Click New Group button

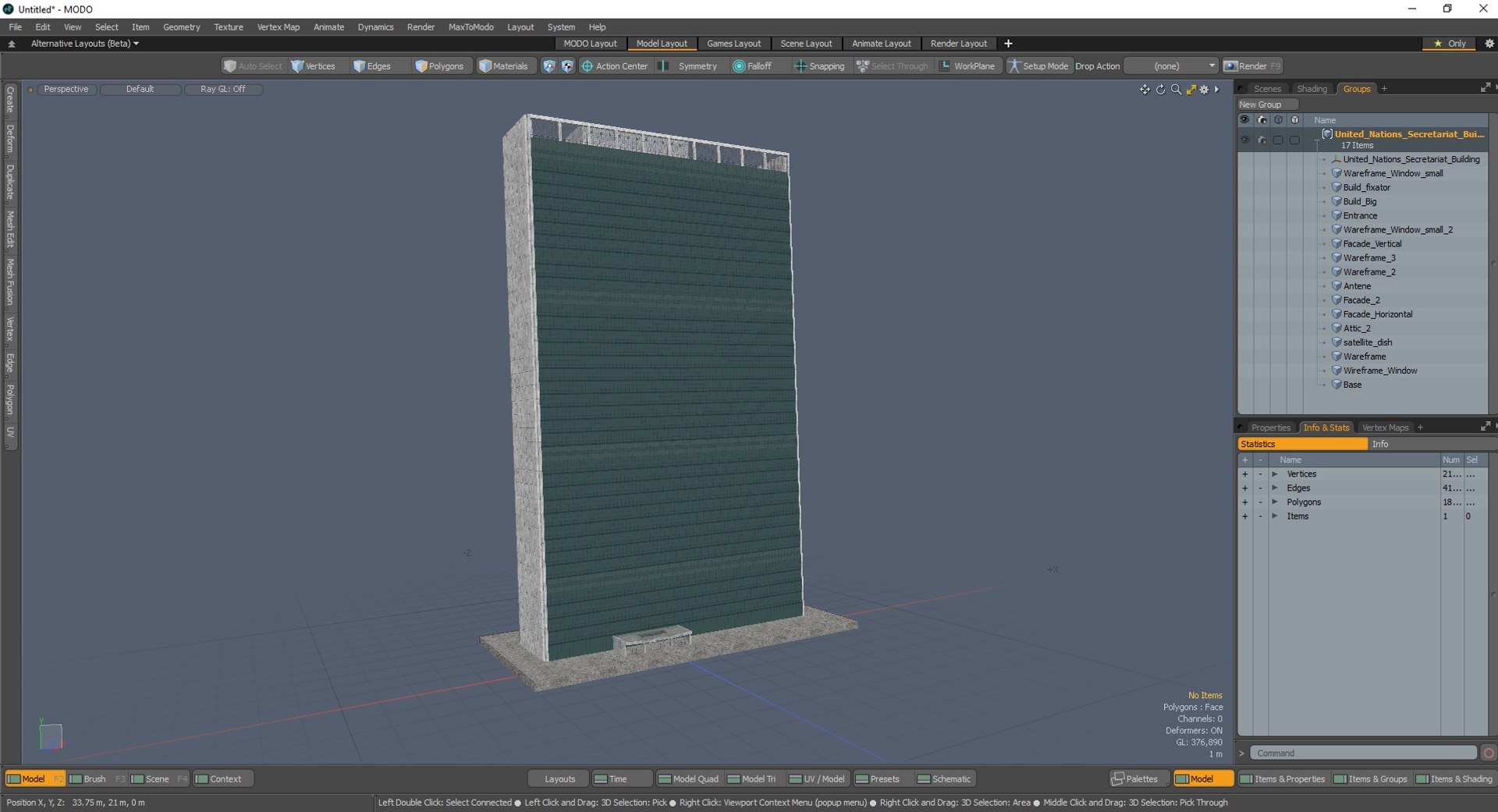click(1267, 105)
